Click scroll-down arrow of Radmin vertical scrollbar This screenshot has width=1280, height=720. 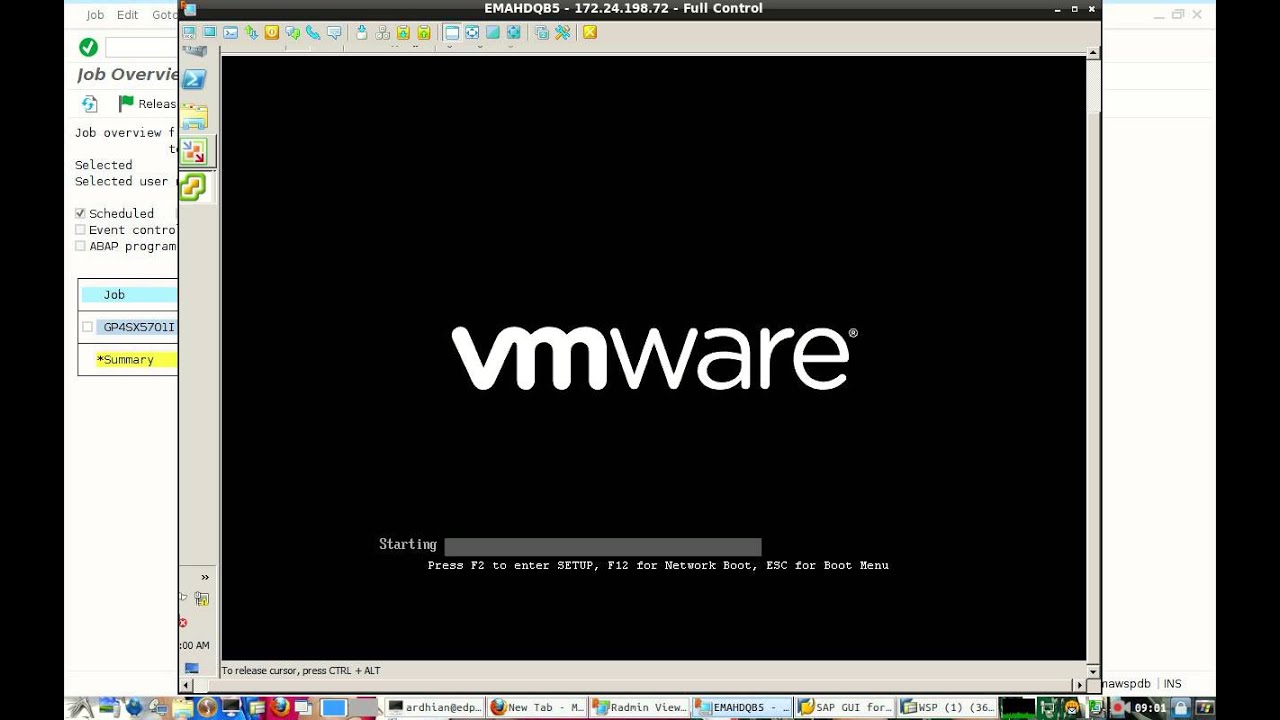pos(1093,671)
